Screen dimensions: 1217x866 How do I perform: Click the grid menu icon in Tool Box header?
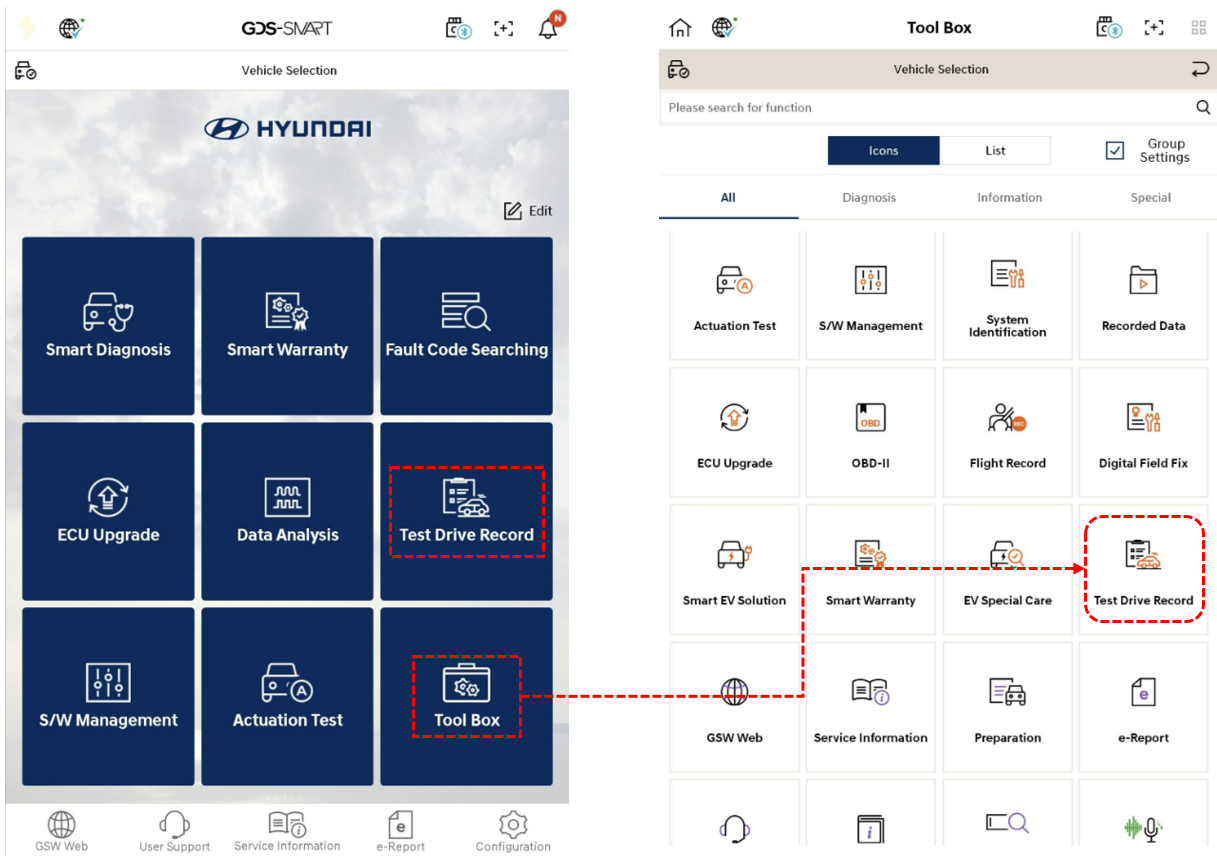pos(1199,28)
